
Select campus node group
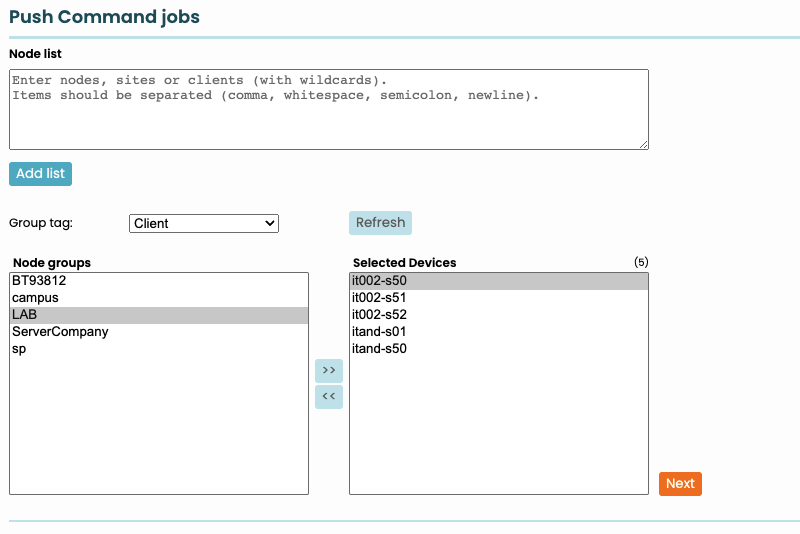(36, 298)
